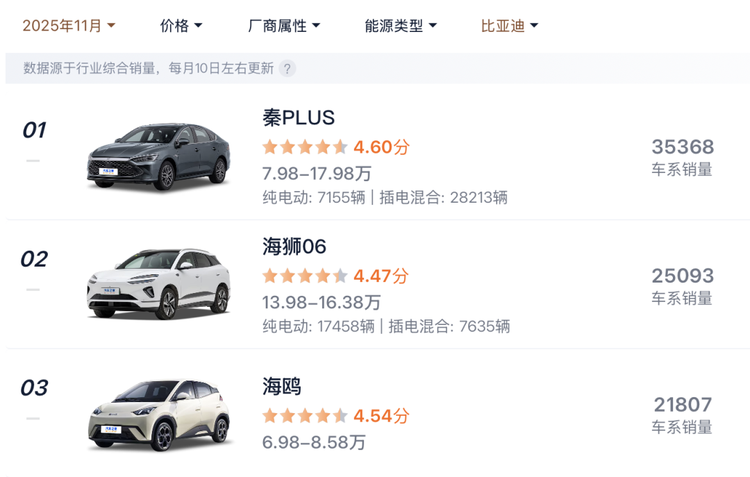Click the 海狮06 star rating icons
Image resolution: width=750 pixels, height=477 pixels.
(x=305, y=276)
